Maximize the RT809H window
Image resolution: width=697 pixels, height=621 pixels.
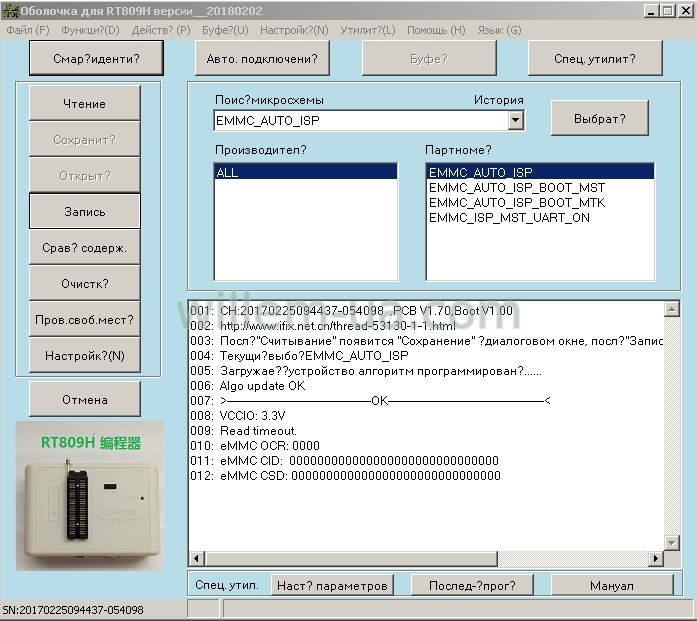pyautogui.click(x=668, y=11)
